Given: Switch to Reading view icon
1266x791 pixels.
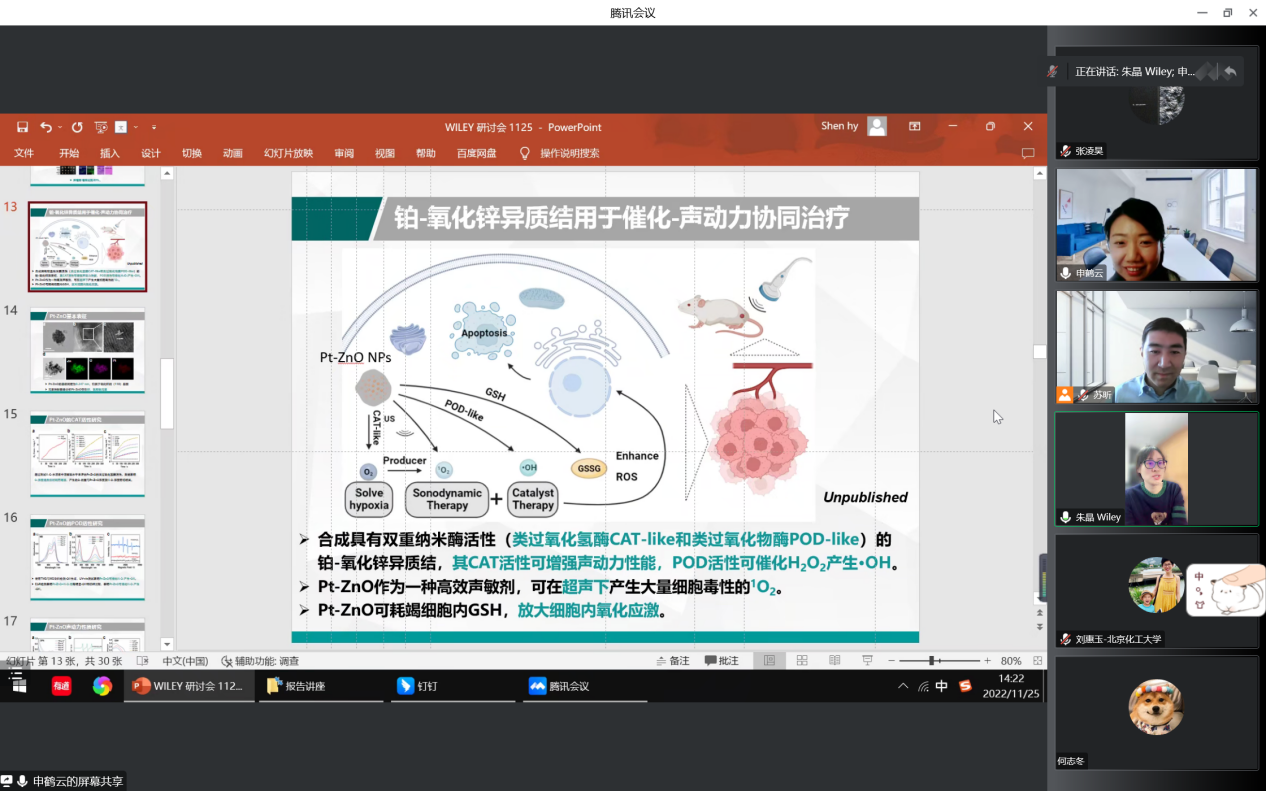Looking at the screenshot, I should 835,661.
